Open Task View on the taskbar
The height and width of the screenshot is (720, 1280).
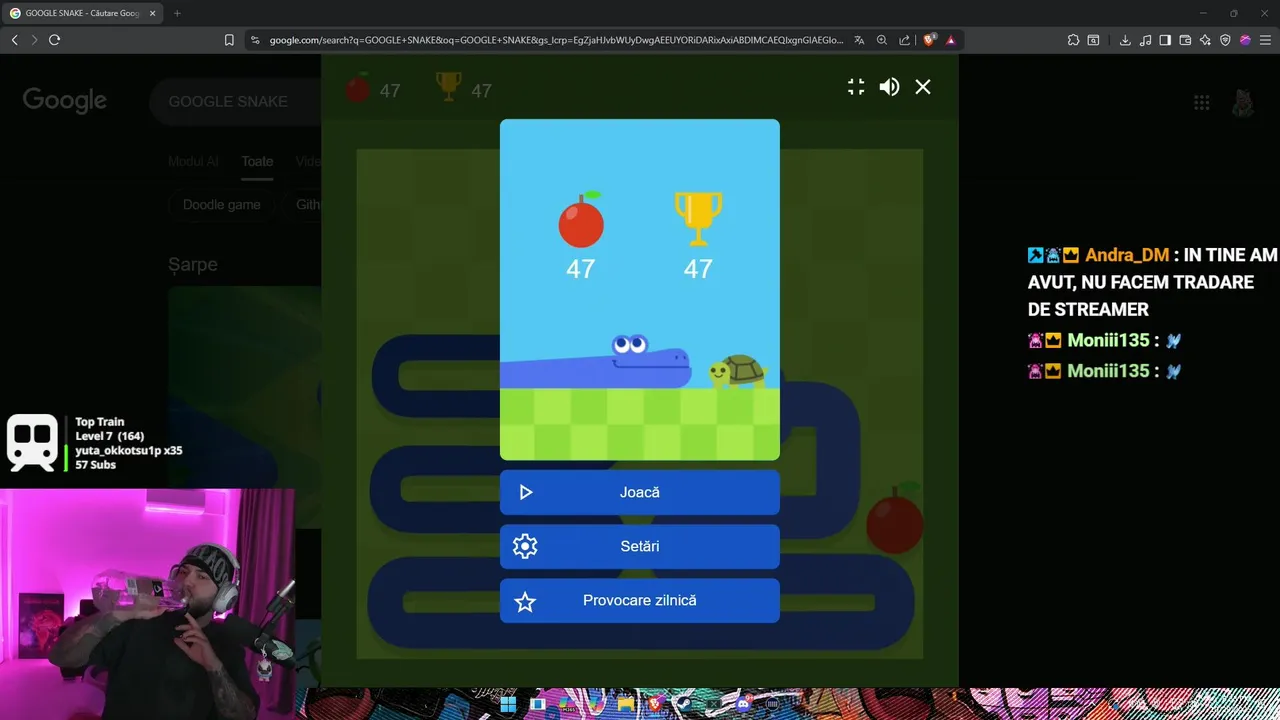coord(537,705)
